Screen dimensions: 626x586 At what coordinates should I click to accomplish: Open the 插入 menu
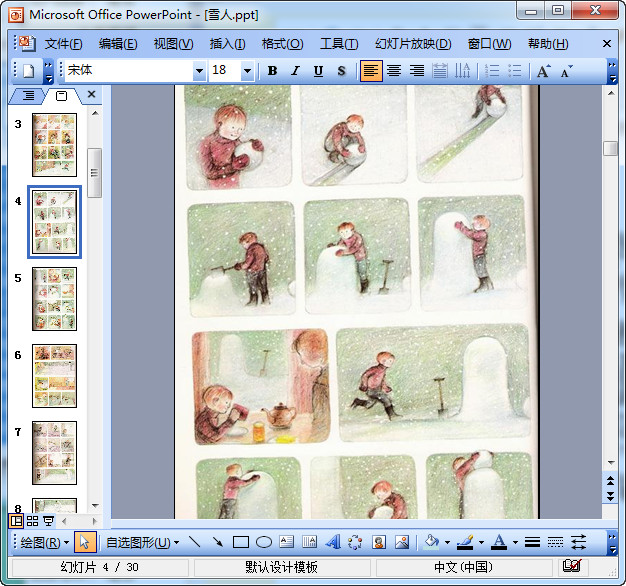point(227,44)
